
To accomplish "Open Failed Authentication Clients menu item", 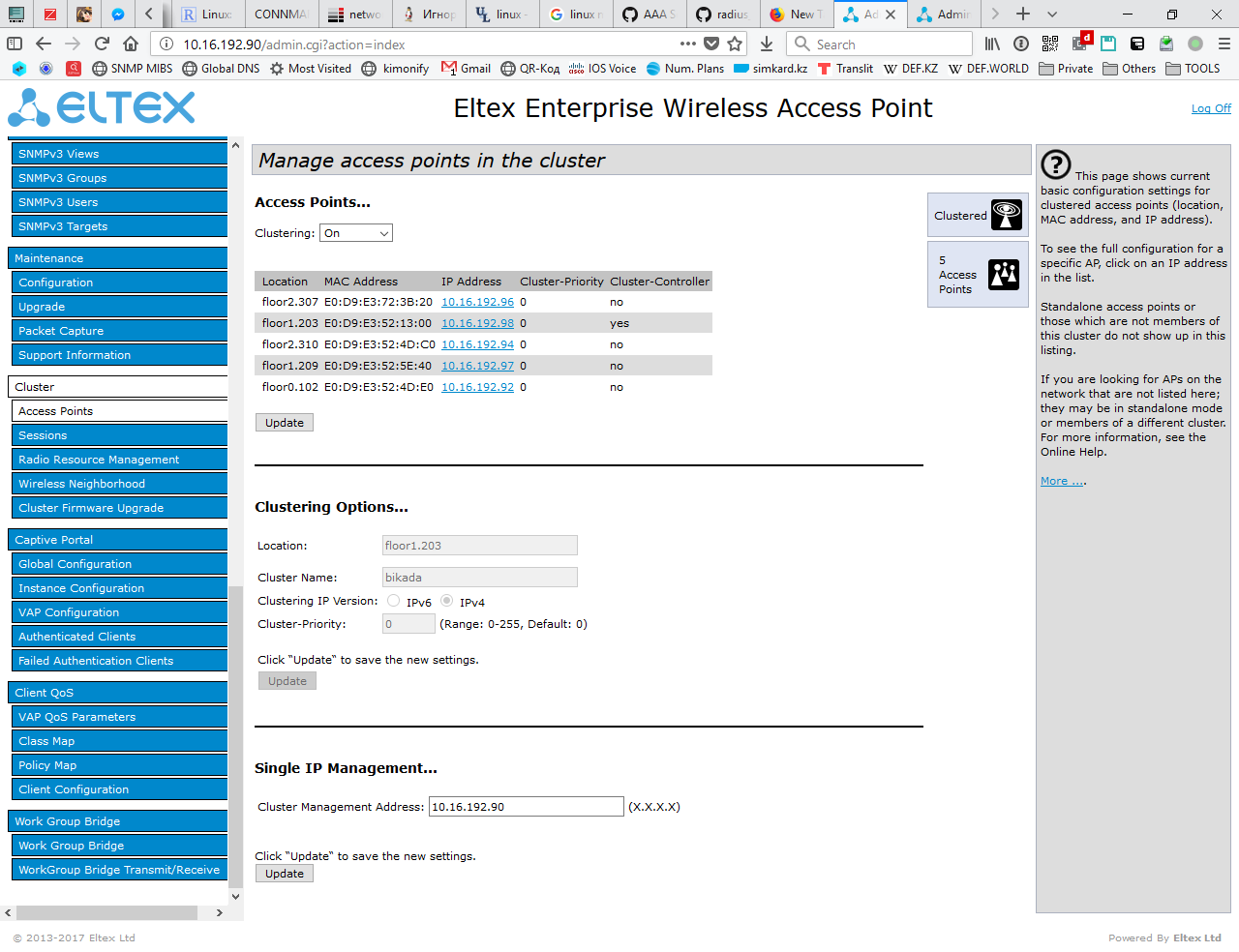I will click(120, 661).
